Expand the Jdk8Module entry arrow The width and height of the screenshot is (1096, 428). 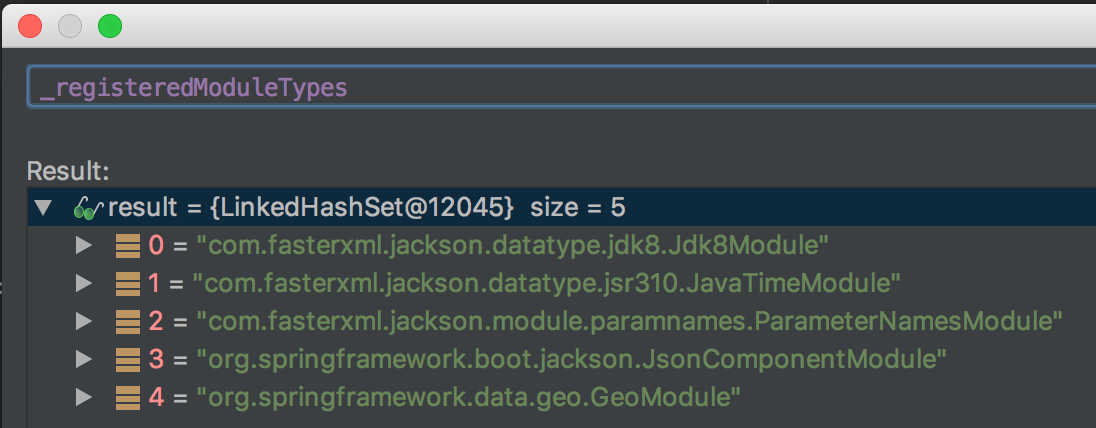[x=84, y=245]
